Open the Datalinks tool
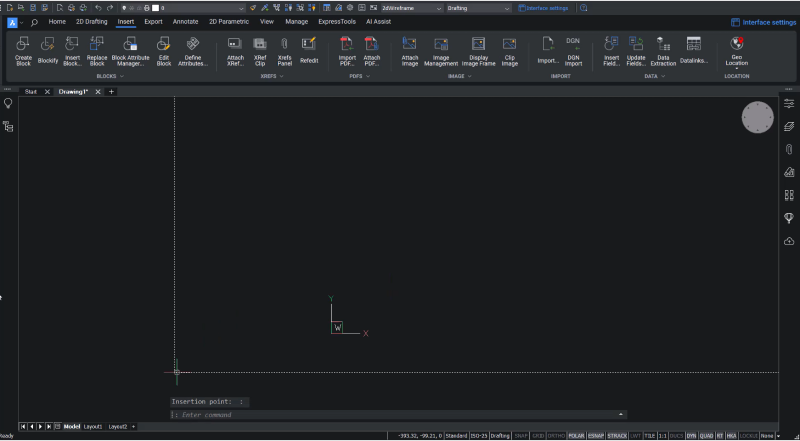 tap(694, 51)
